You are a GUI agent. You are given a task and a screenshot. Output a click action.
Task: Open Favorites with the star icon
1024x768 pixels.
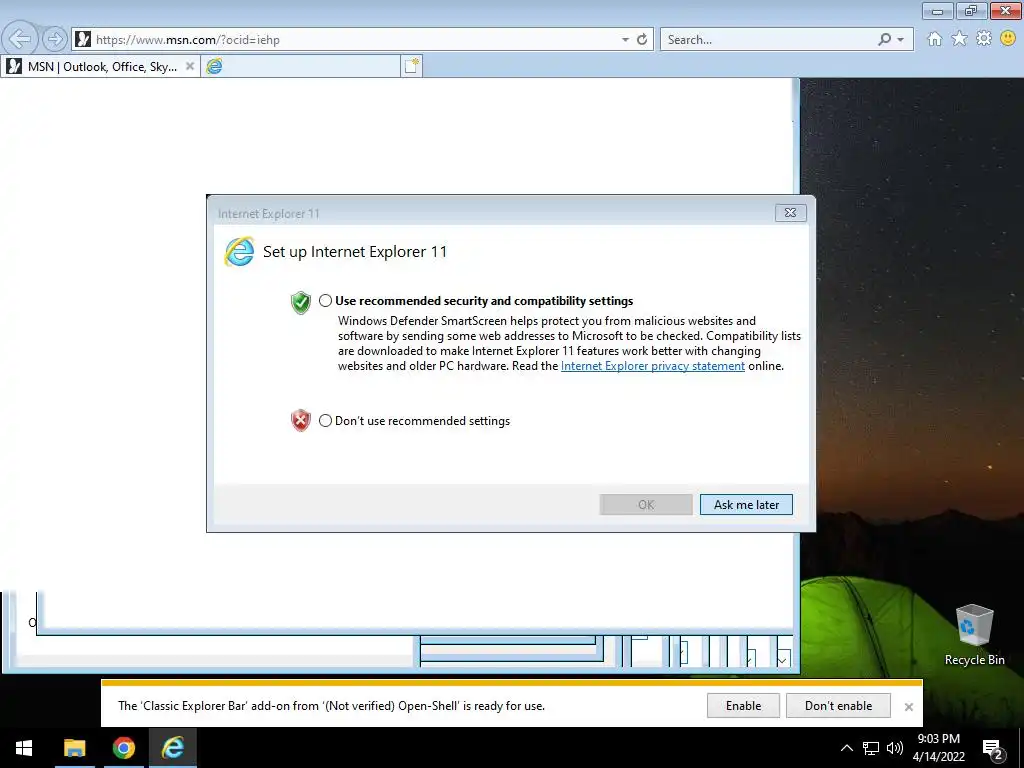(x=959, y=39)
